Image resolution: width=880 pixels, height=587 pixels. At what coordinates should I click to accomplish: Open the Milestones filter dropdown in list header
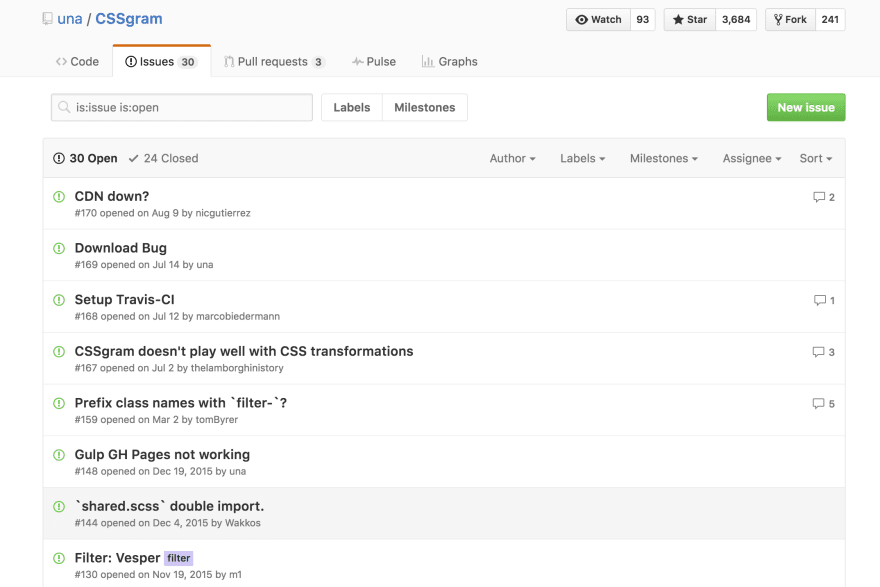pyautogui.click(x=664, y=158)
